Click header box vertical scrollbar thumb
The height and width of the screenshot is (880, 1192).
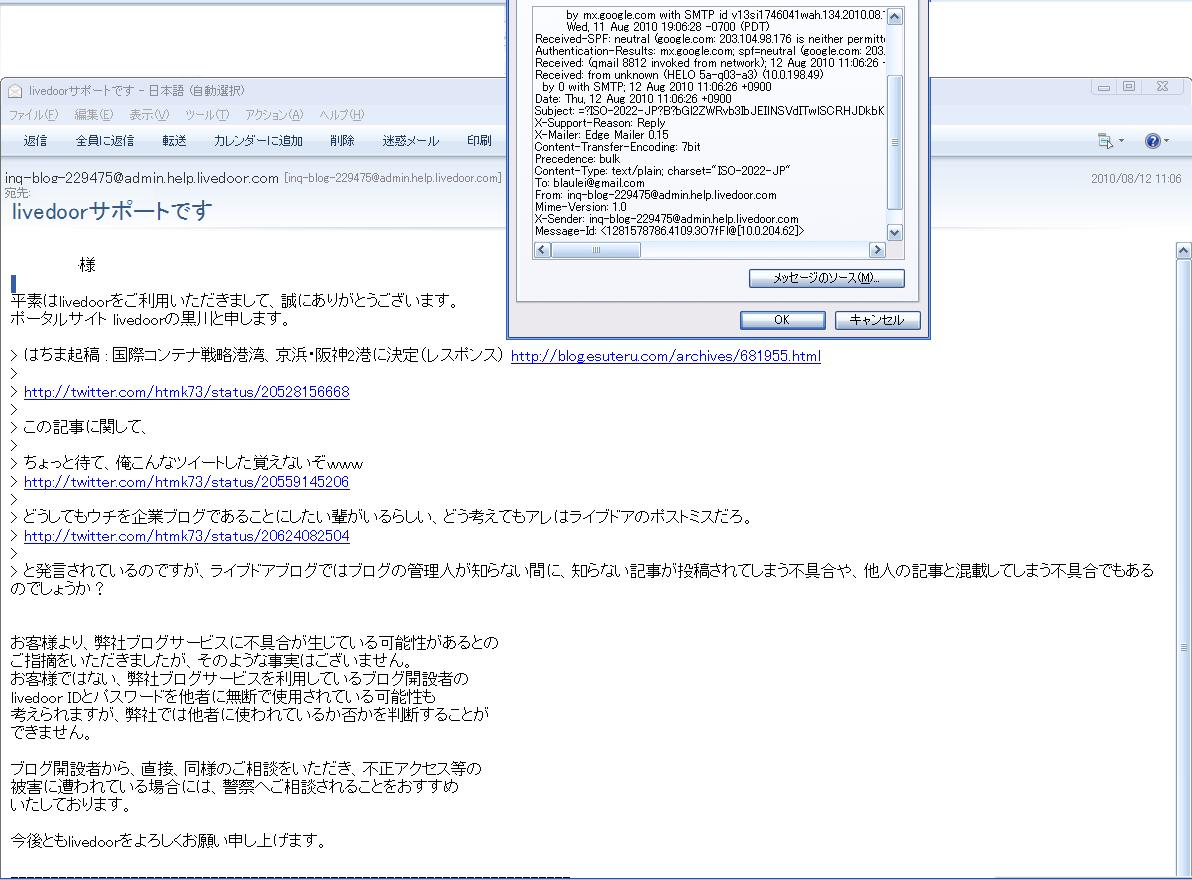[895, 142]
